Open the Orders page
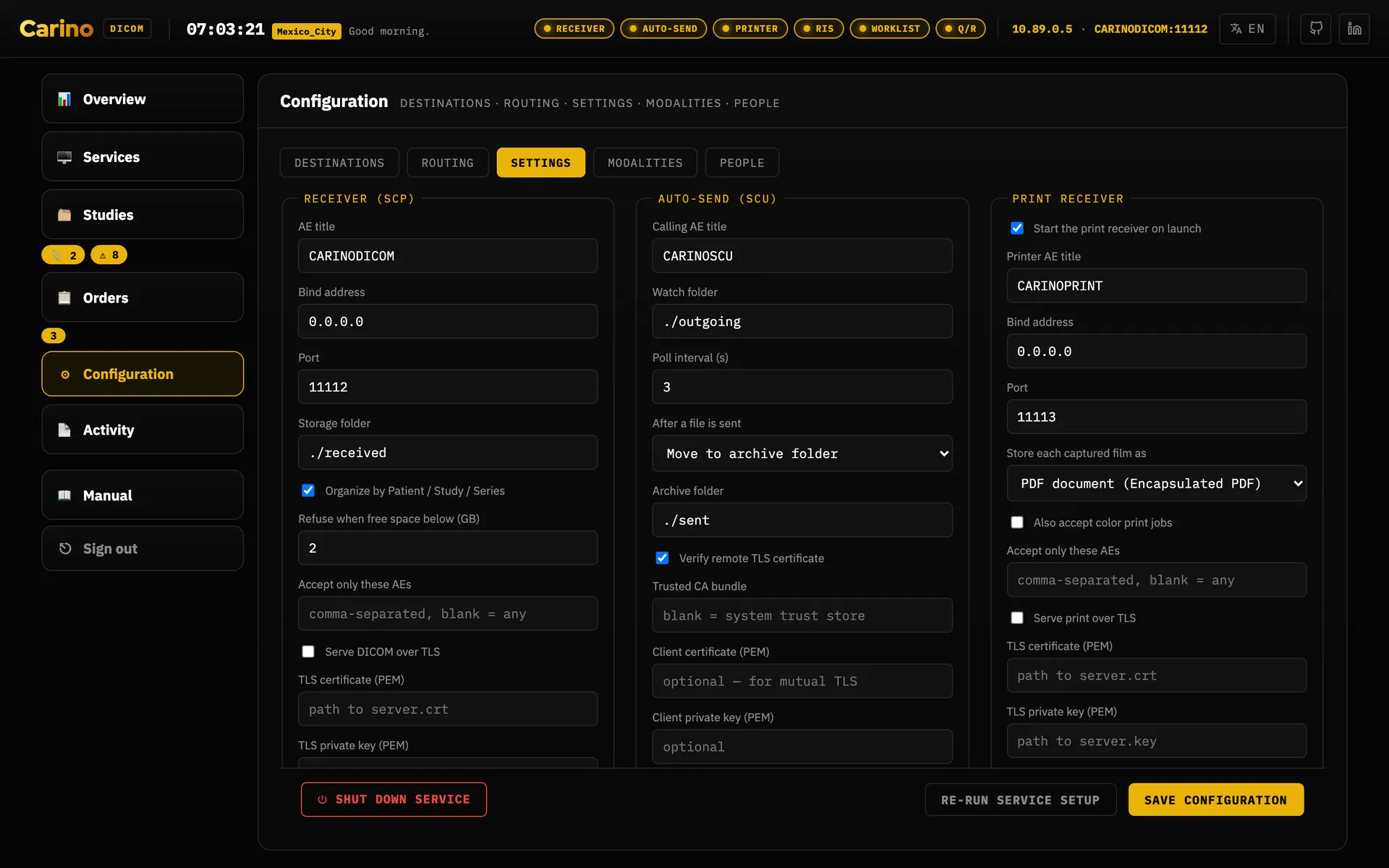 [x=143, y=298]
